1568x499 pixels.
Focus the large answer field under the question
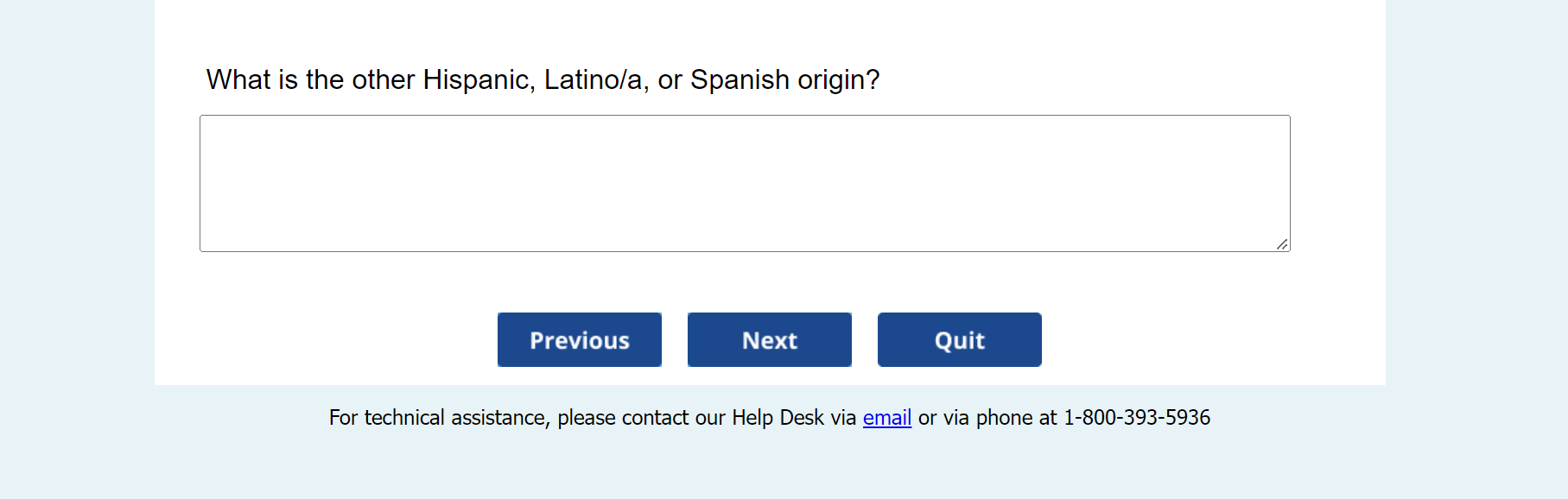[744, 183]
